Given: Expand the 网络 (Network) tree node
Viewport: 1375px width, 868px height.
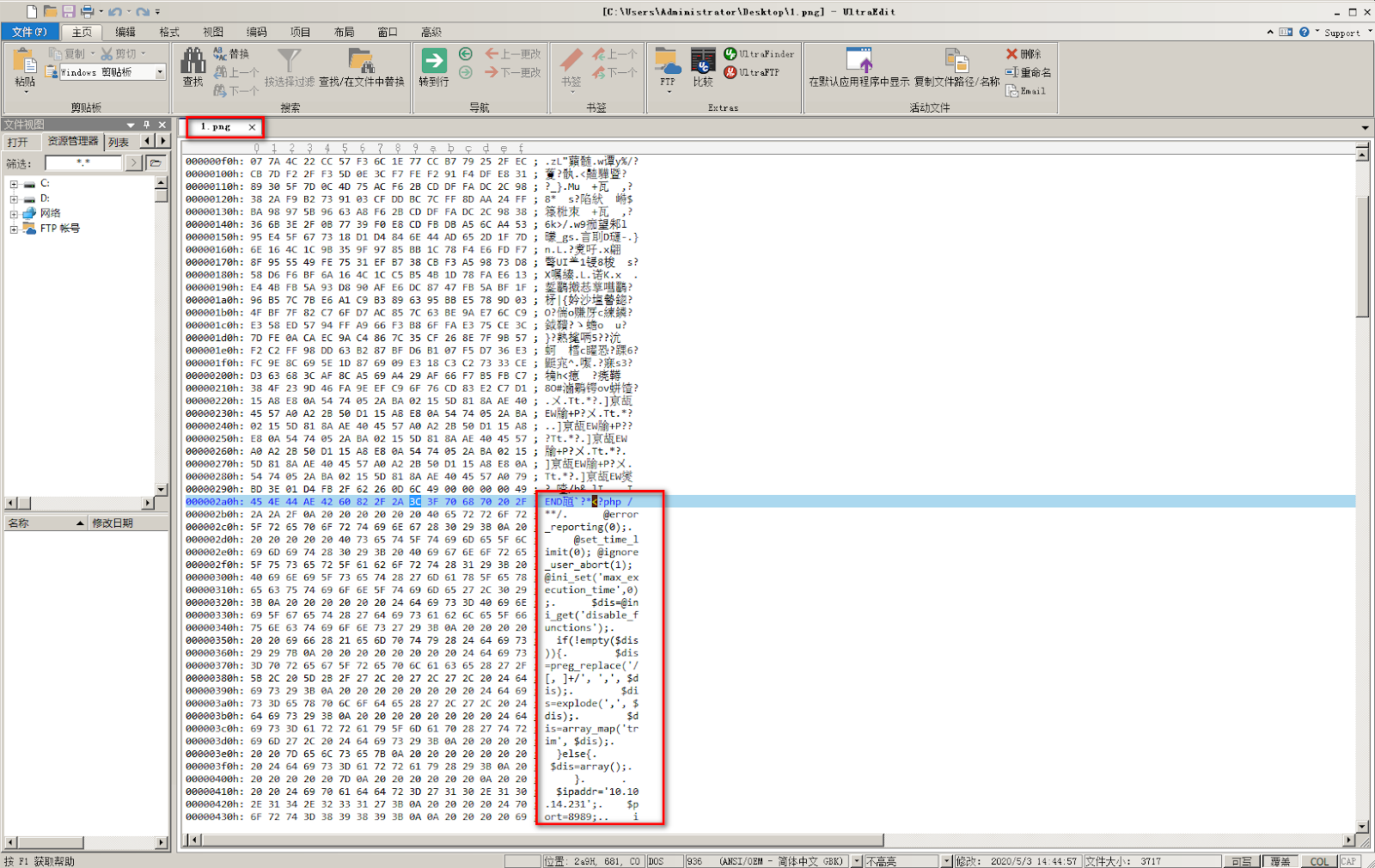Looking at the screenshot, I should (14, 213).
